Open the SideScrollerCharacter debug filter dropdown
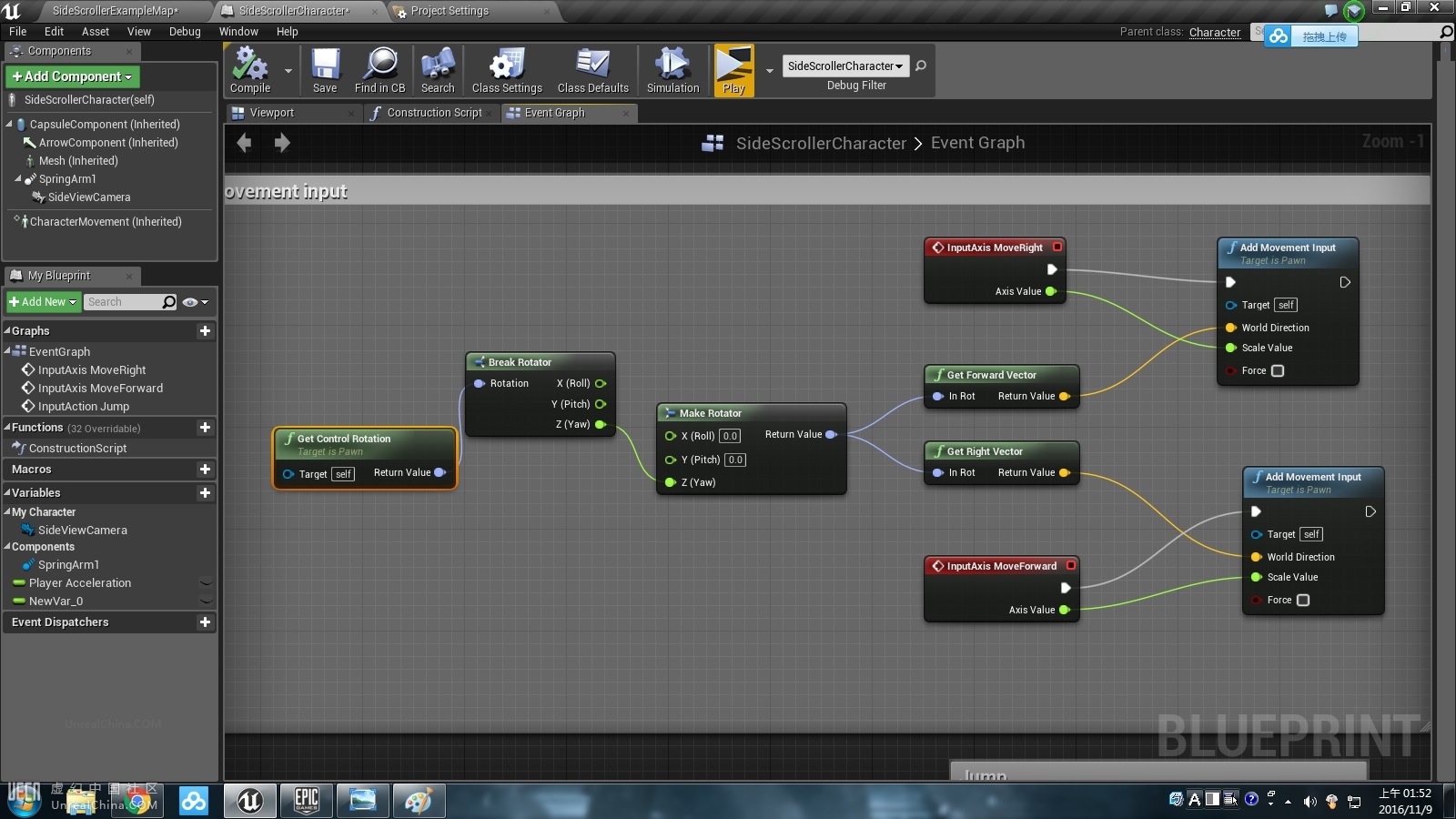The width and height of the screenshot is (1456, 819). click(845, 66)
